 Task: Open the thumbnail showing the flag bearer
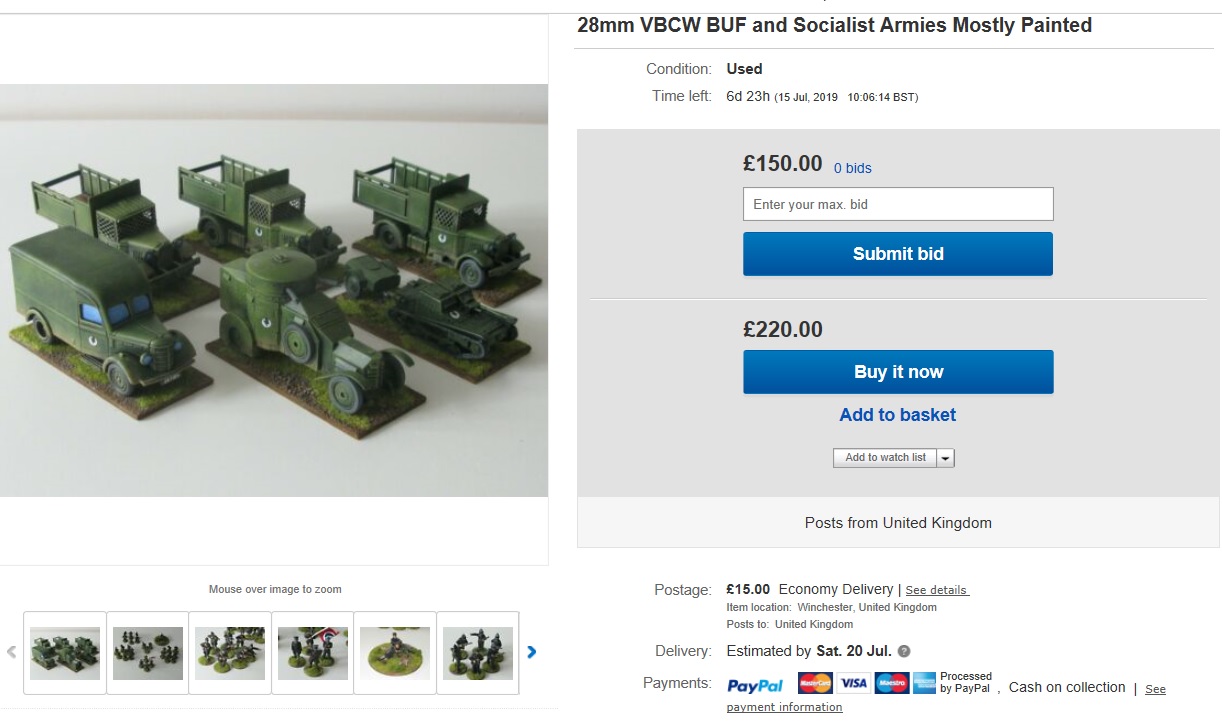tap(312, 651)
